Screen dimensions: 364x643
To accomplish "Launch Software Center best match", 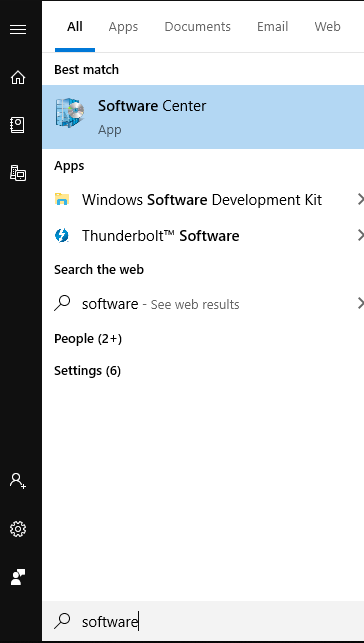I will [203, 117].
